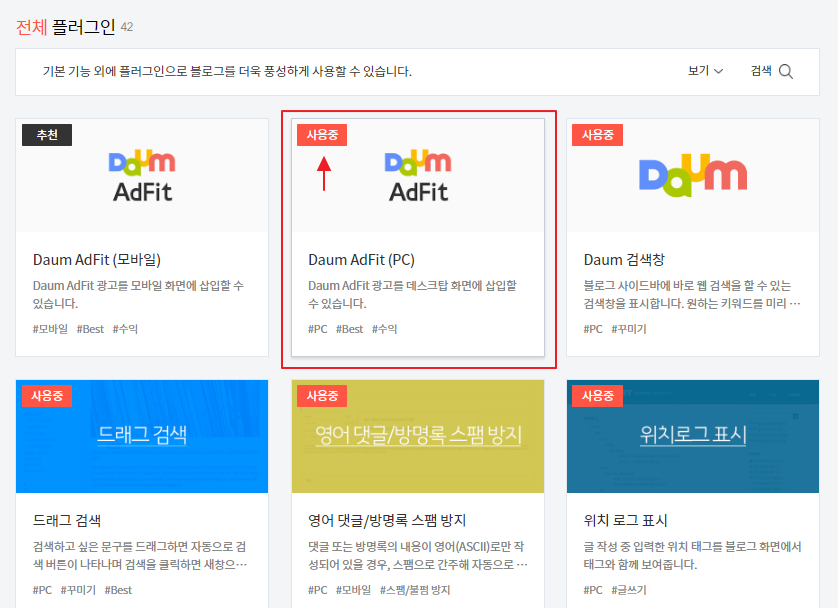Select the 드래그 검색 card title
This screenshot has width=838, height=608.
tap(67, 520)
